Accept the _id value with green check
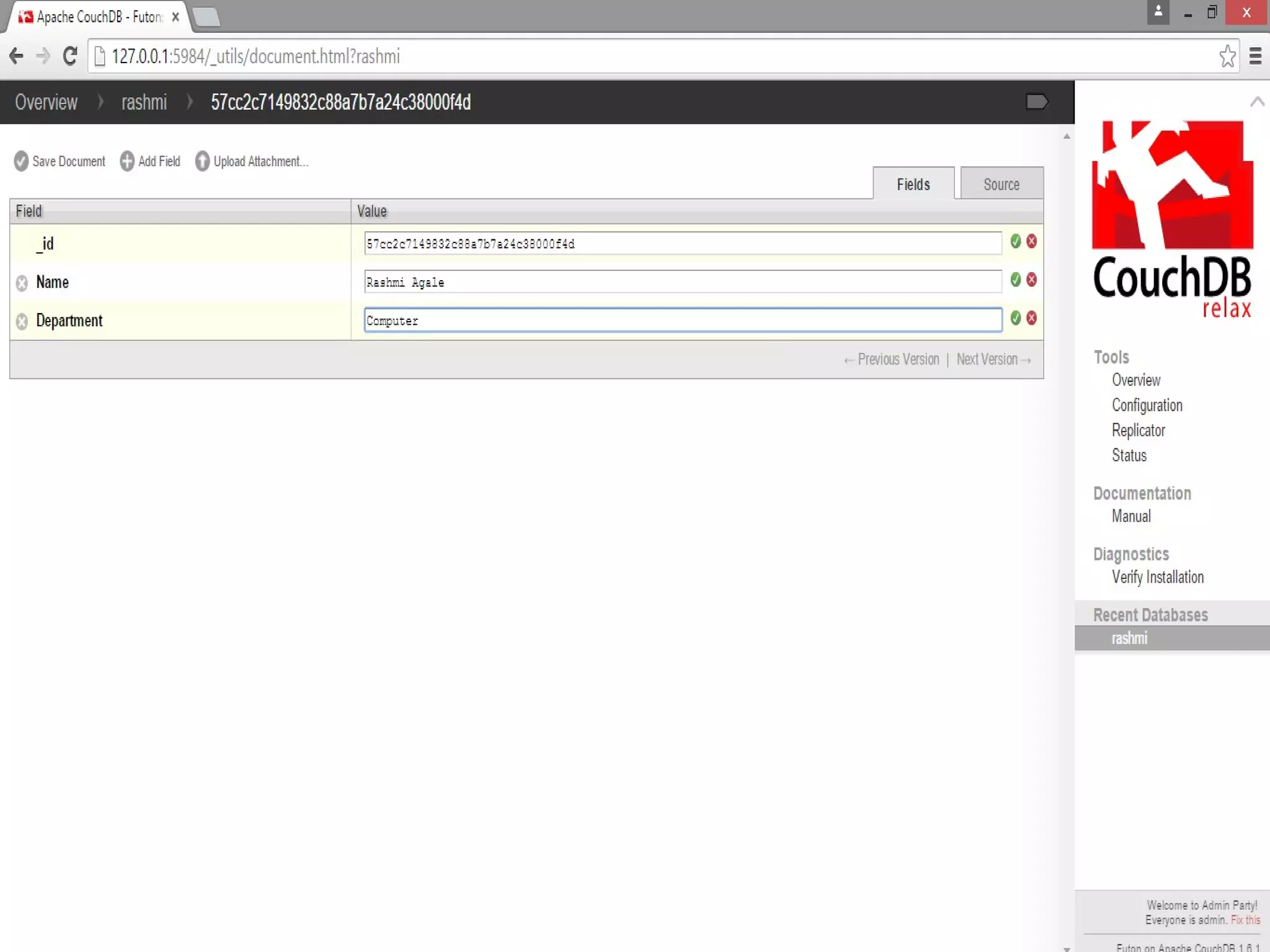 1015,242
